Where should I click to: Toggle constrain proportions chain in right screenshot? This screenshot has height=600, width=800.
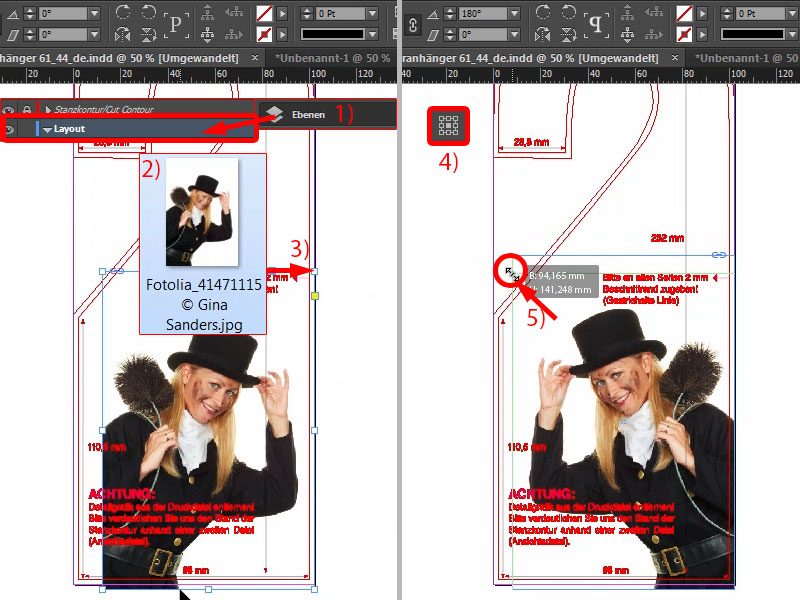(x=413, y=24)
